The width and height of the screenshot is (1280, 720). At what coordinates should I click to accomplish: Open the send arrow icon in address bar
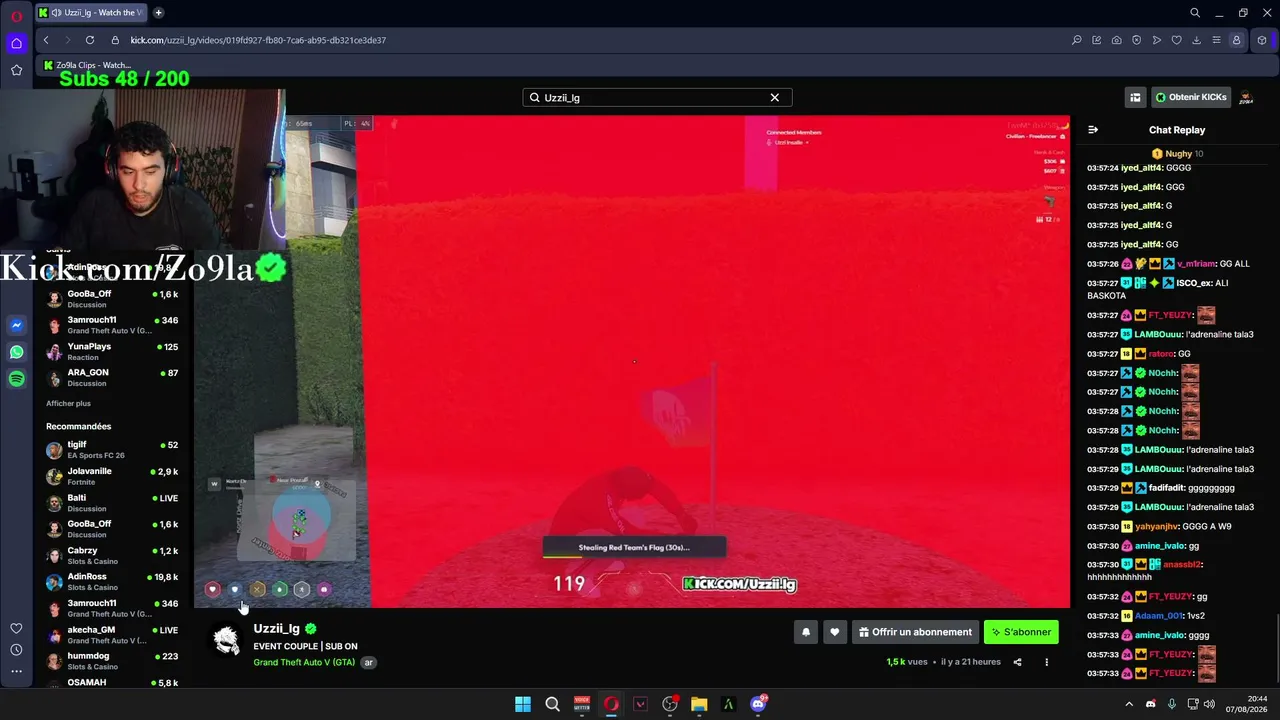click(1156, 40)
